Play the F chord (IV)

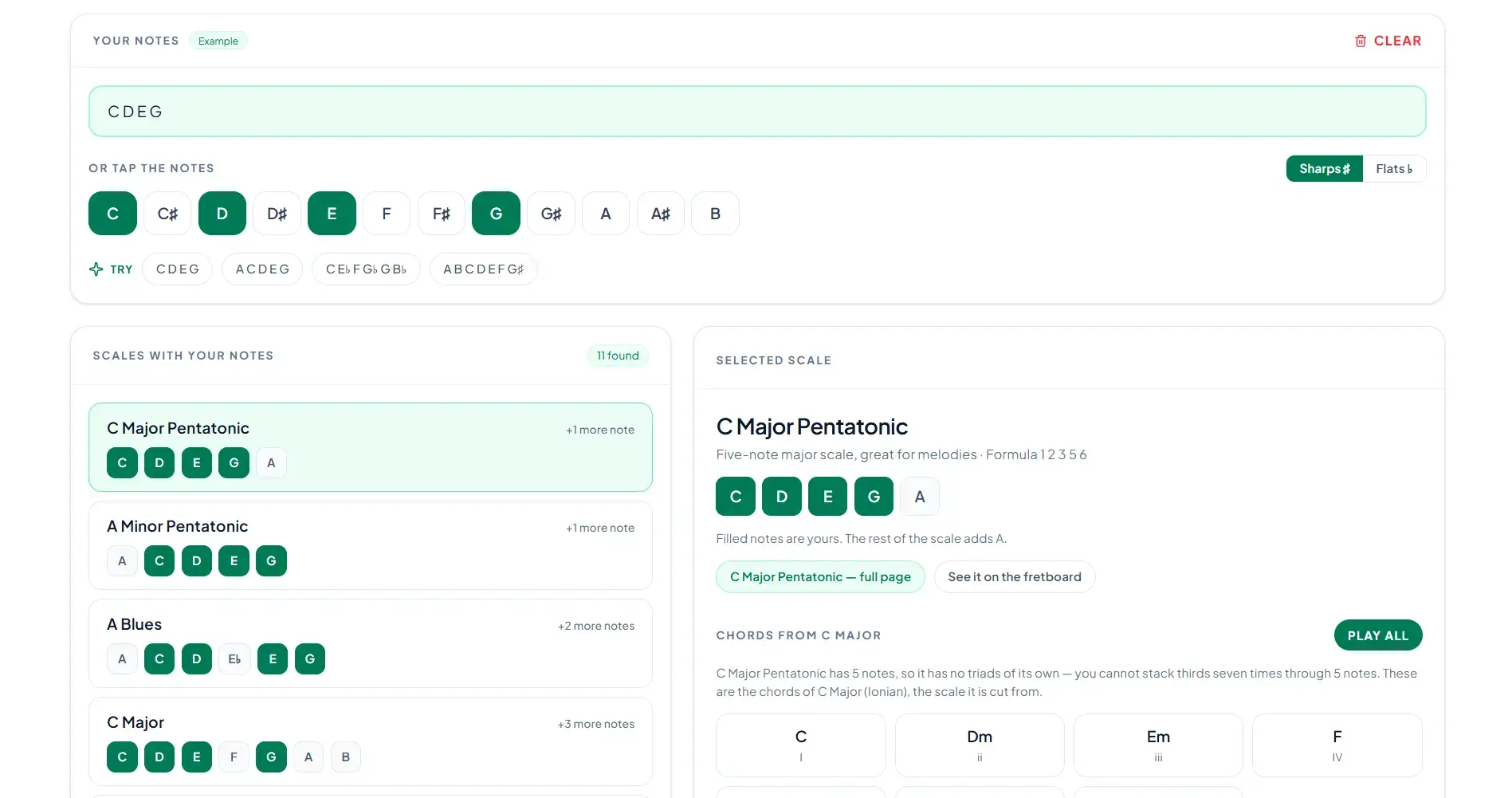(x=1337, y=745)
